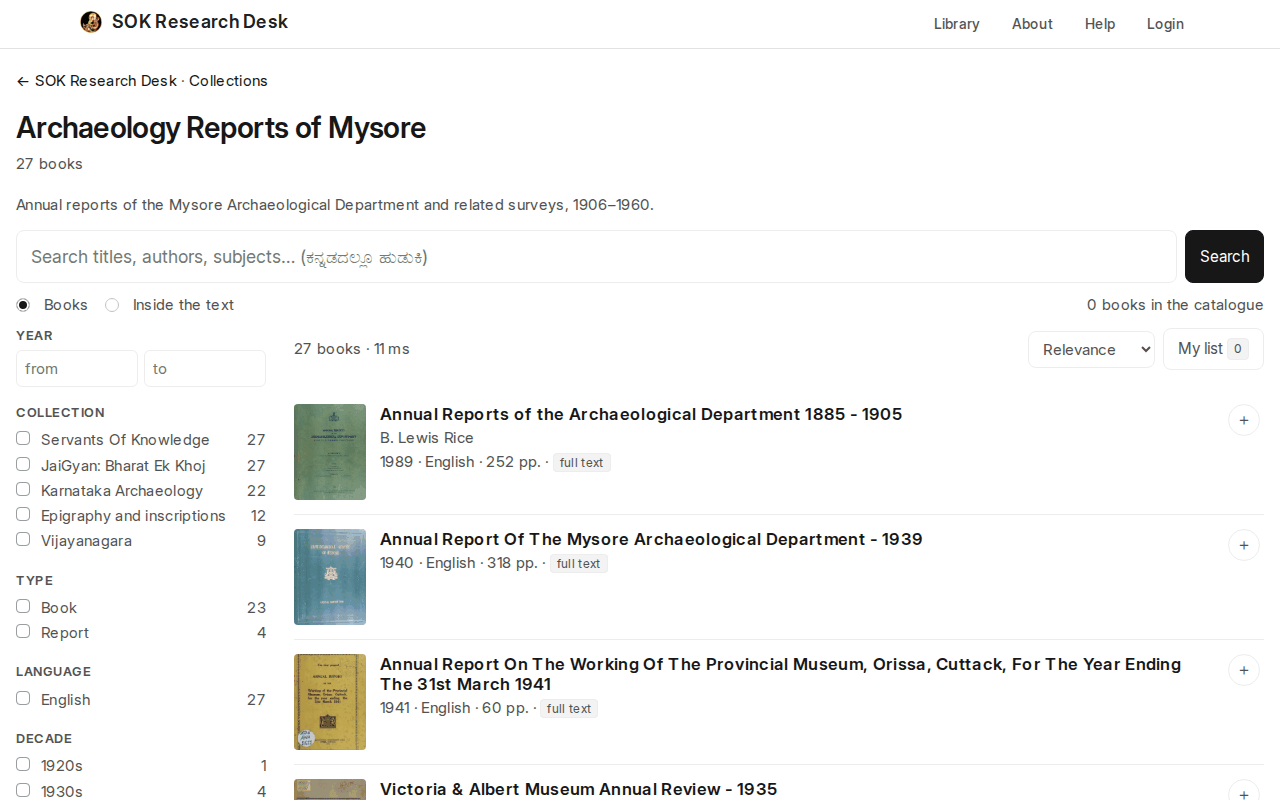Click the Year to input field
Viewport: 1280px width, 800px height.
(x=205, y=369)
